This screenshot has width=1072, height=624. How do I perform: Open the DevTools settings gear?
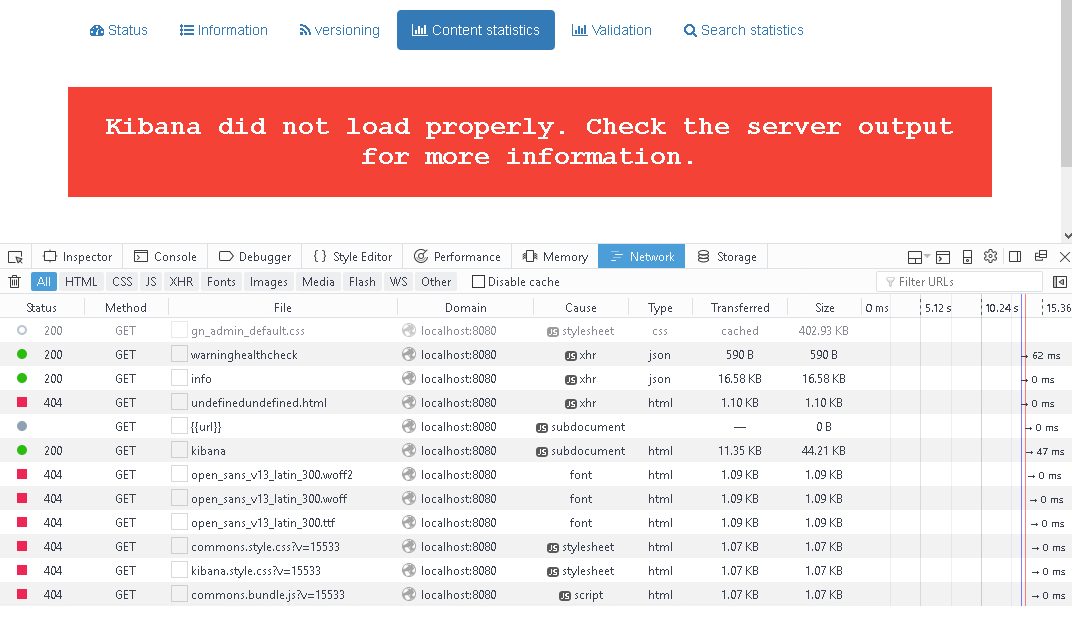(990, 256)
